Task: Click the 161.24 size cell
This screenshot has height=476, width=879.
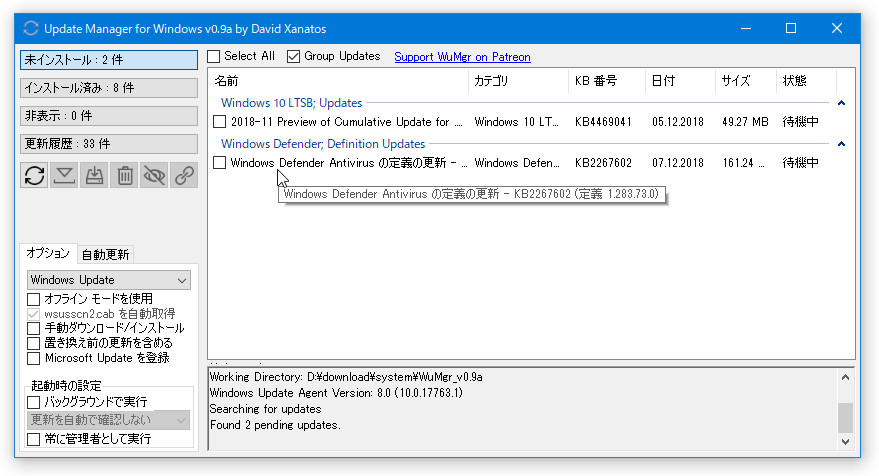Action: click(x=743, y=163)
